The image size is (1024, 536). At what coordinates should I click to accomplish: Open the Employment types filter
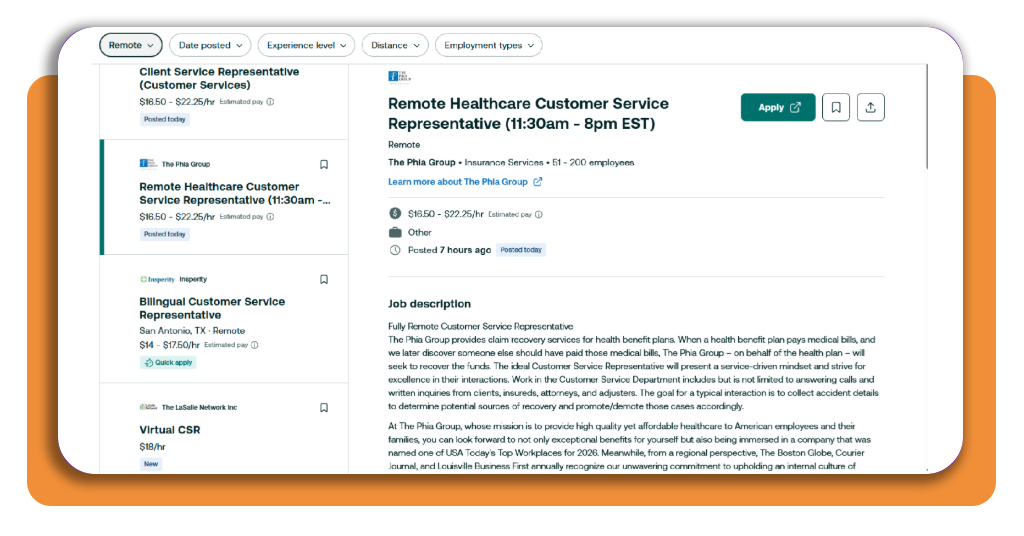tap(488, 45)
